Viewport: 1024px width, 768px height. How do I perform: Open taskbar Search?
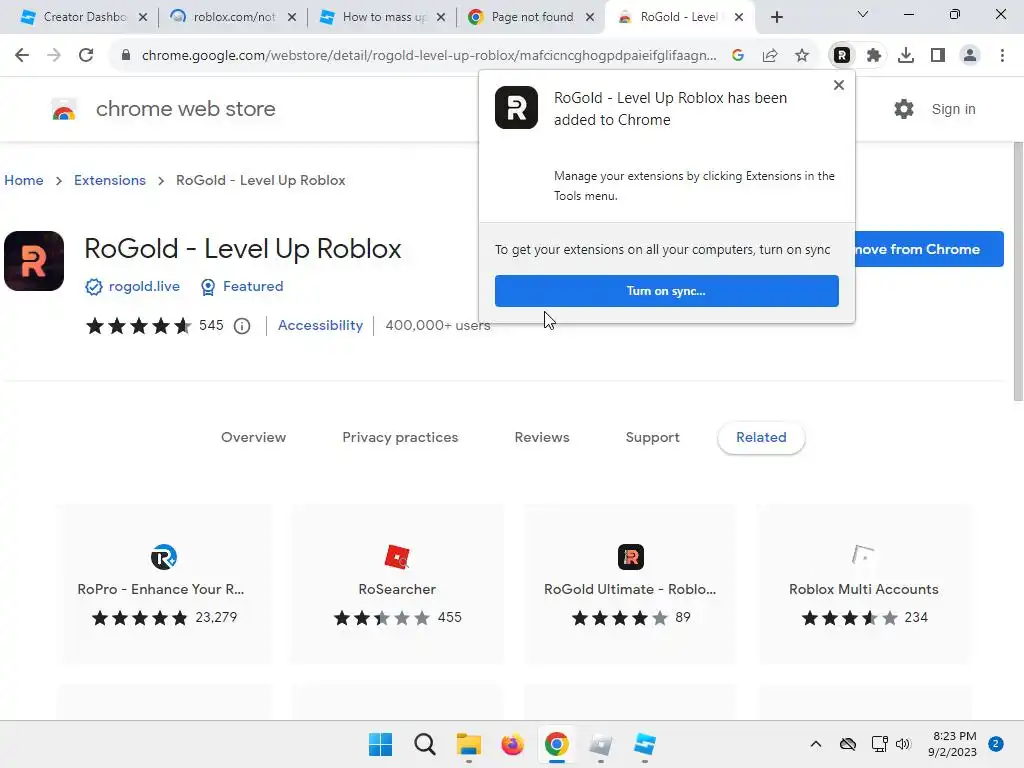(x=424, y=744)
